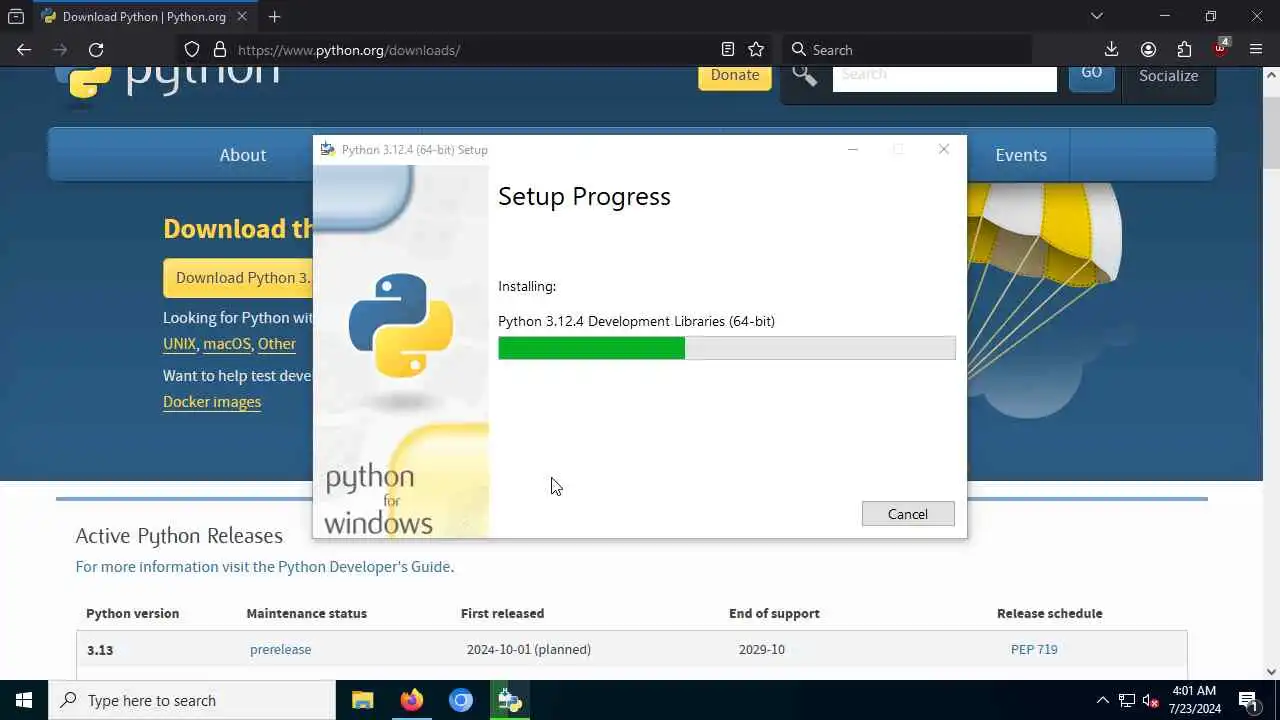Open the Firefox extensions puzzle icon
Viewport: 1280px width, 720px height.
pyautogui.click(x=1184, y=50)
